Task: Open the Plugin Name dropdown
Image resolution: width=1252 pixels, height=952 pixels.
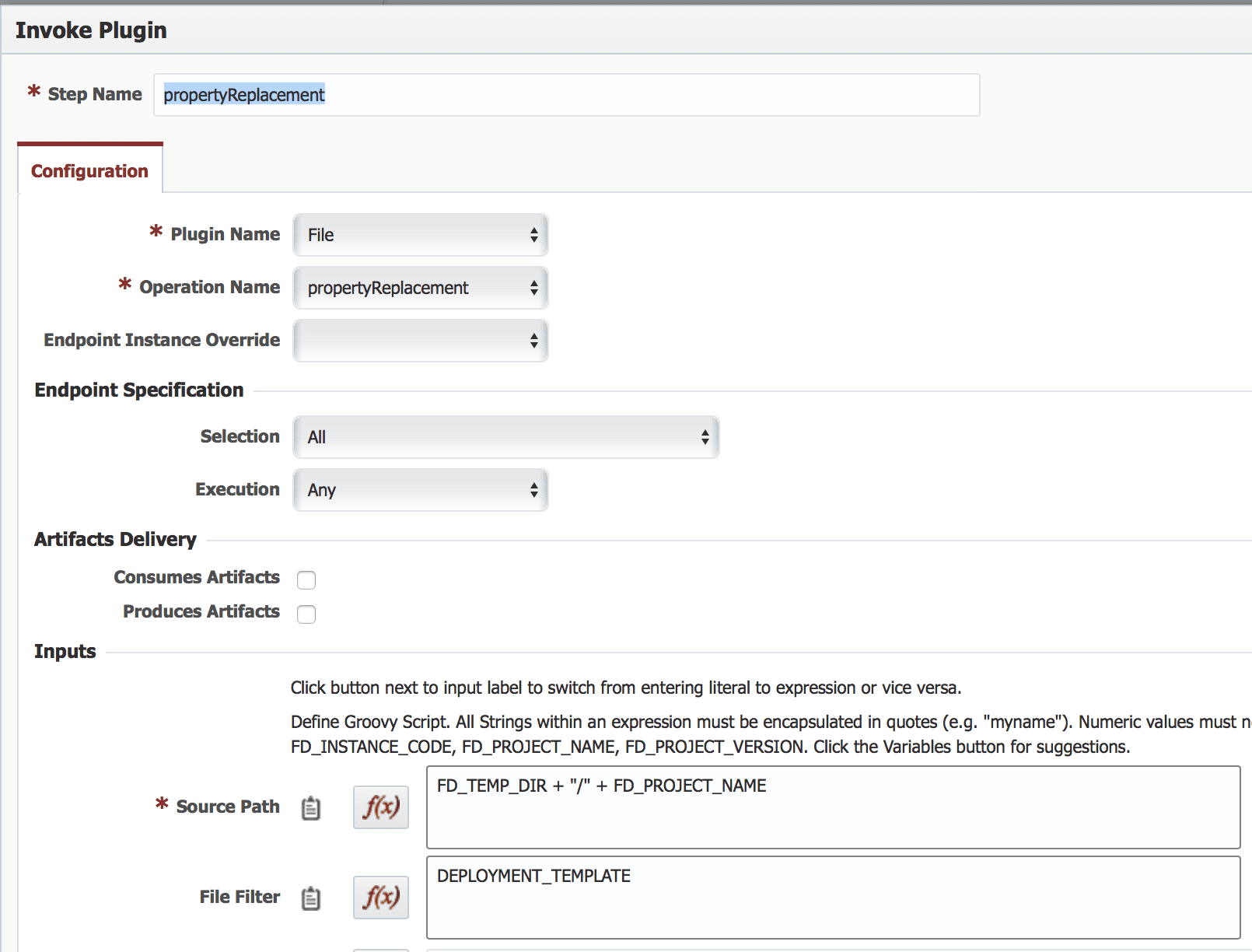Action: click(421, 235)
